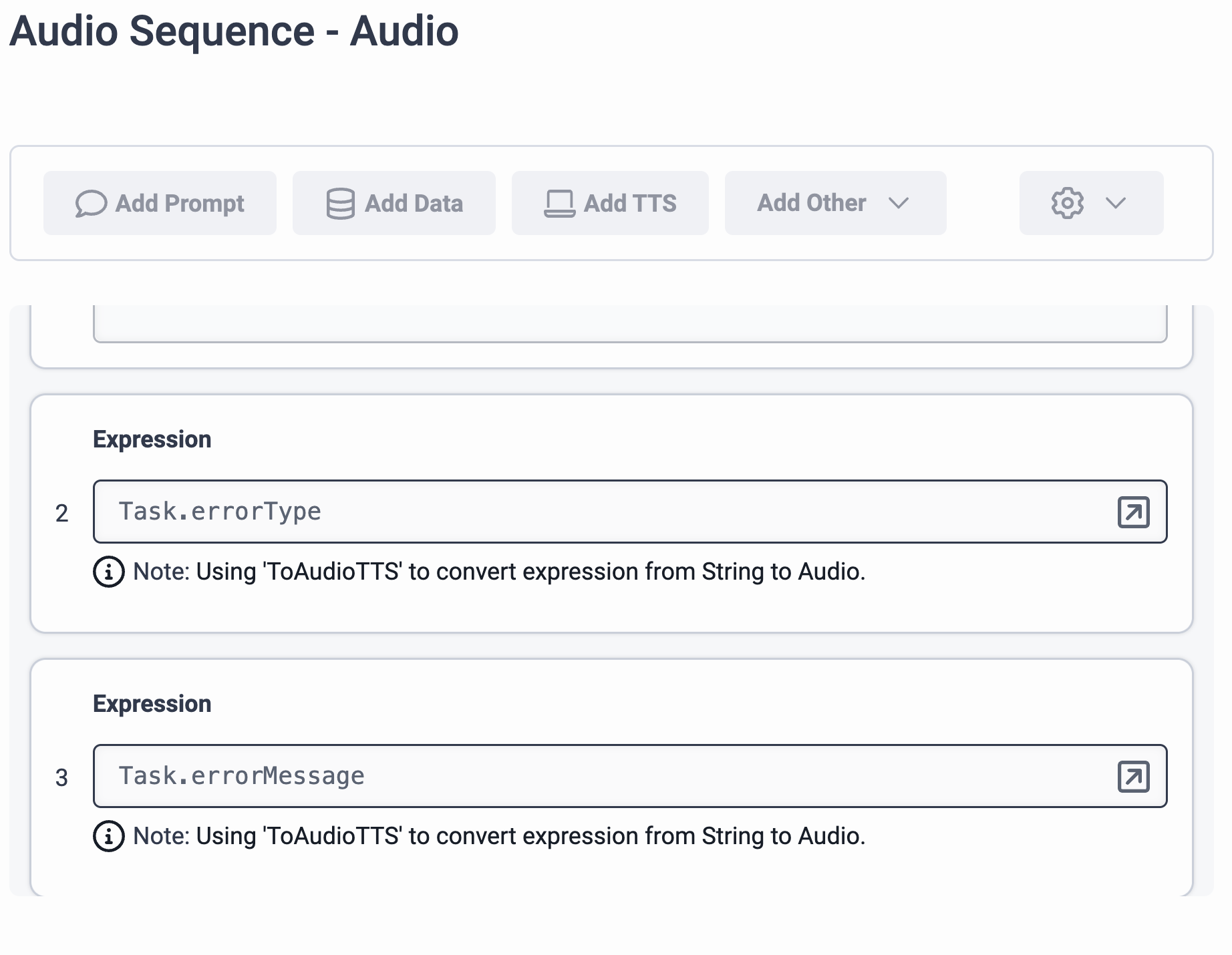Focus the Task.errorType expression field
The height and width of the screenshot is (955, 1232).
point(601,512)
